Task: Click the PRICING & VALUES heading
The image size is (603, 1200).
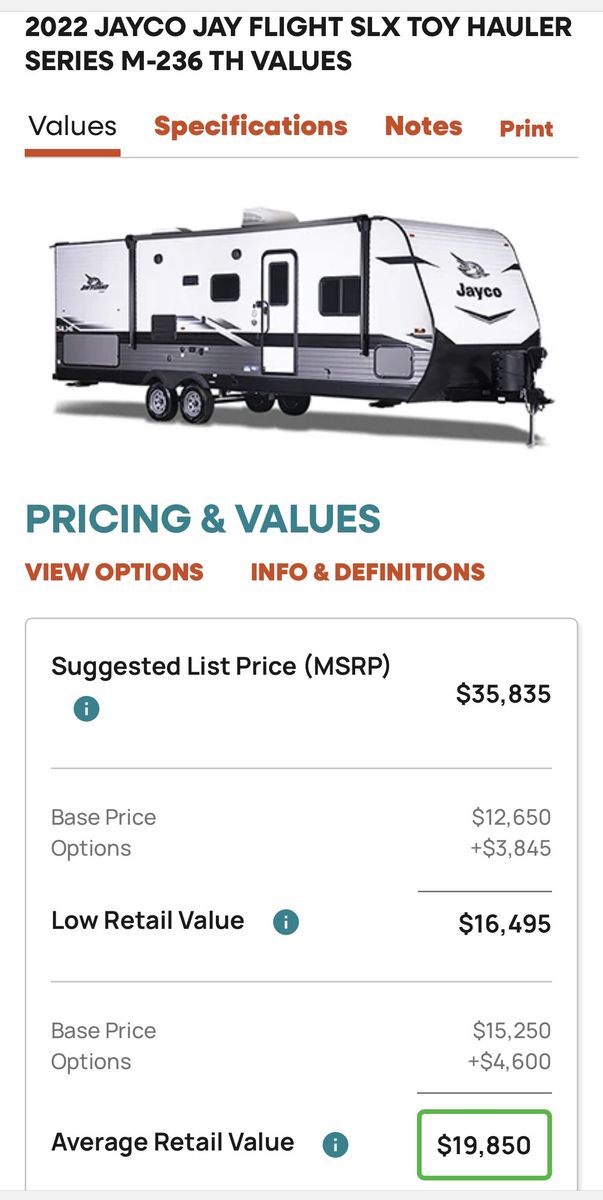Action: coord(203,519)
